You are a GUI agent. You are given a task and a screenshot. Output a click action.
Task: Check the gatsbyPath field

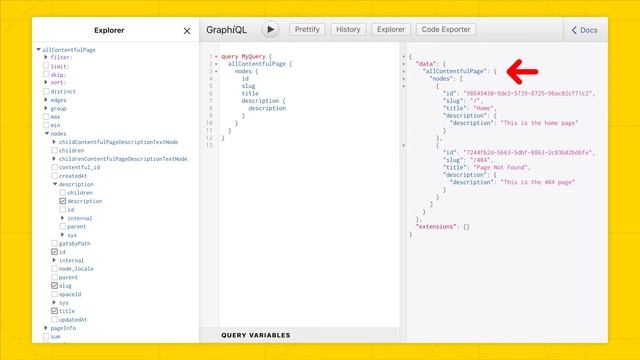pyautogui.click(x=54, y=243)
